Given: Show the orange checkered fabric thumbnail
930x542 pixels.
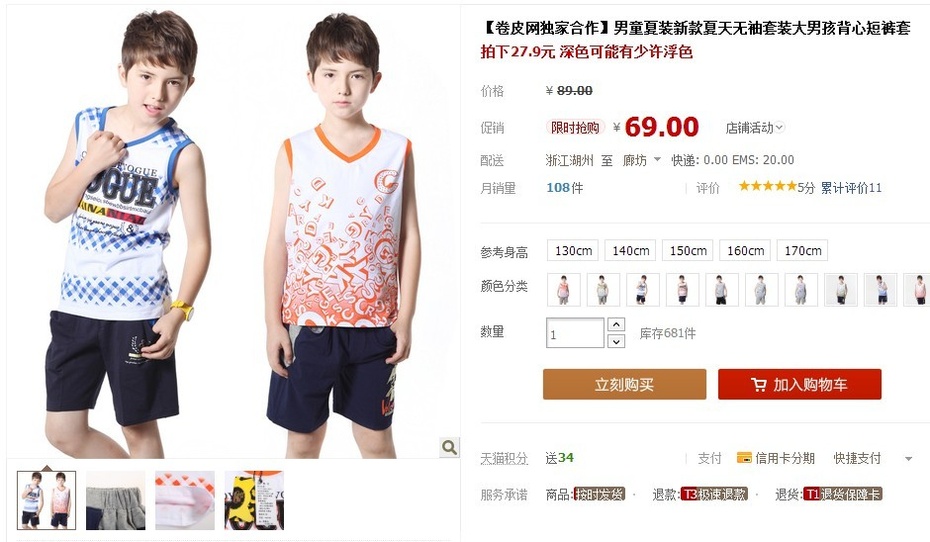Looking at the screenshot, I should click(x=185, y=500).
